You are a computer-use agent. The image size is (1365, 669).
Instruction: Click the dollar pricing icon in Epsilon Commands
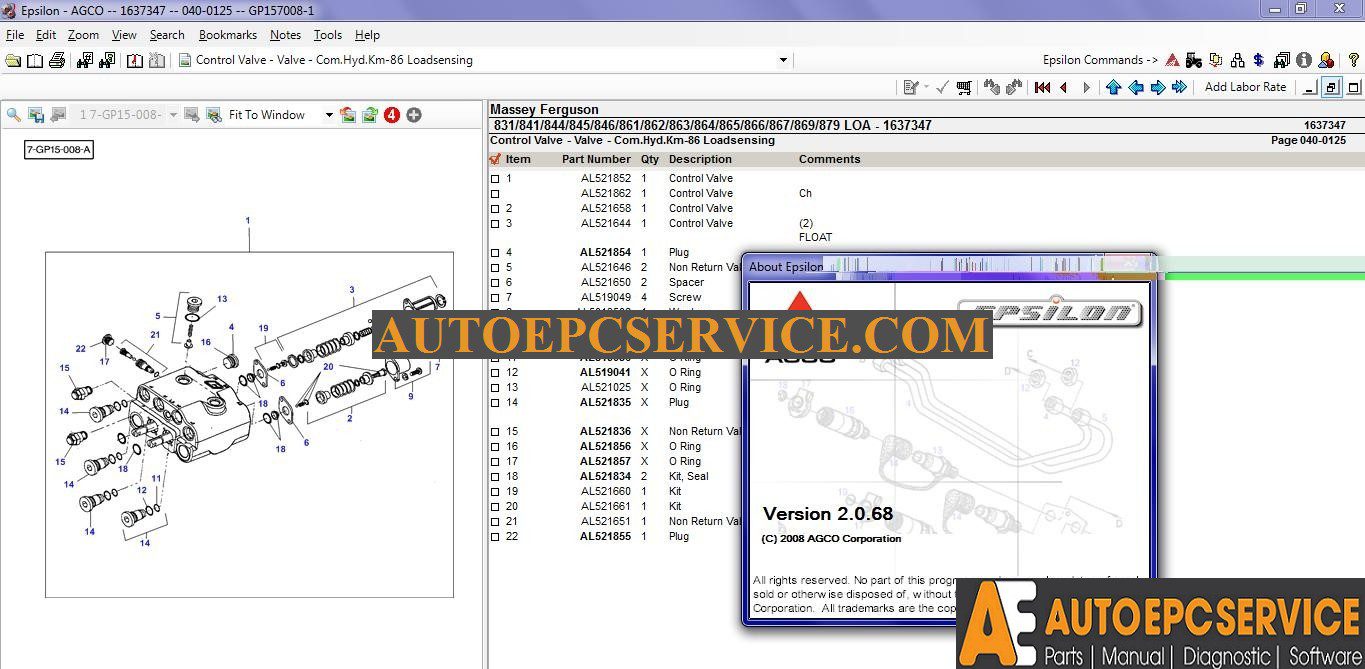[1258, 60]
